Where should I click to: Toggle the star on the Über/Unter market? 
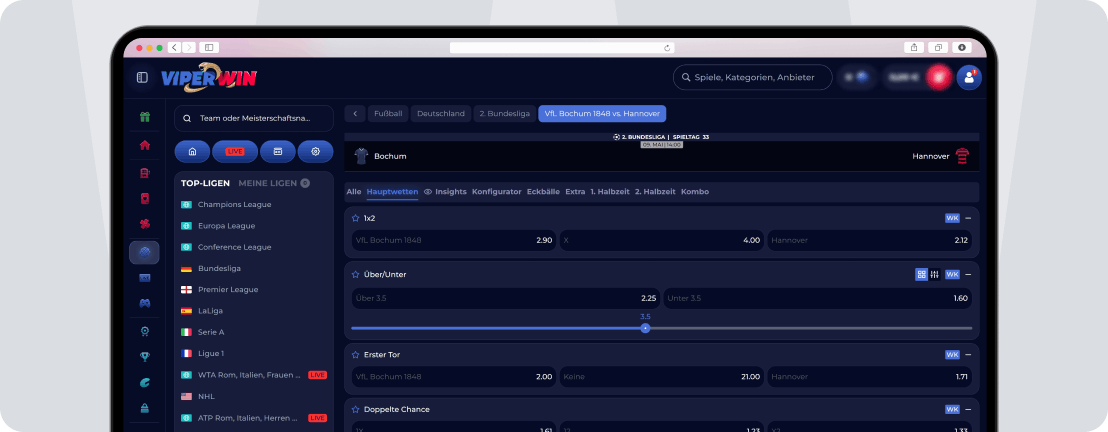tap(355, 274)
